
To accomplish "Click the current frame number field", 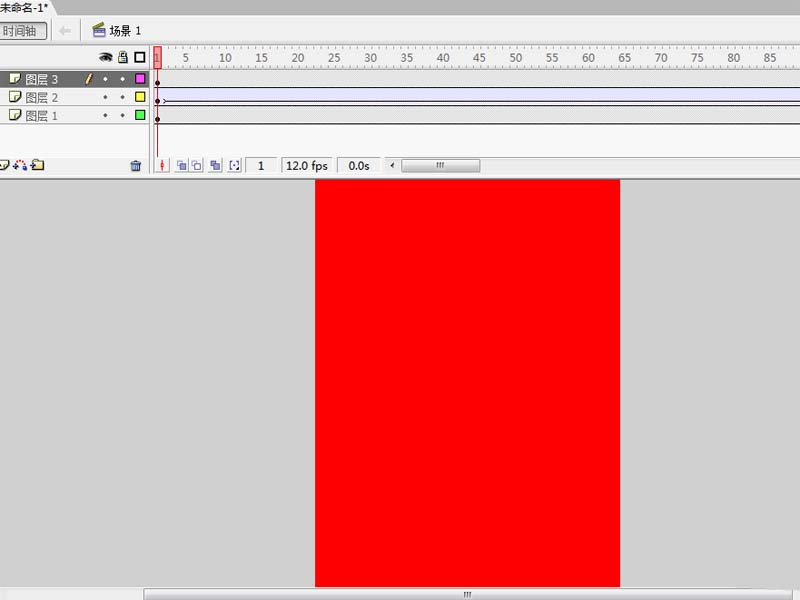I will (x=261, y=165).
